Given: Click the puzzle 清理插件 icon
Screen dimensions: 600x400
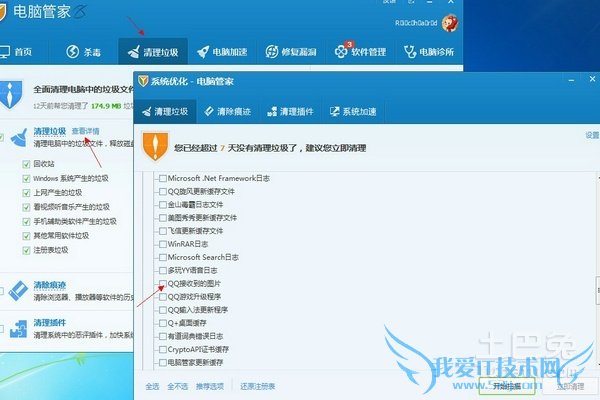Looking at the screenshot, I should coord(18,329).
